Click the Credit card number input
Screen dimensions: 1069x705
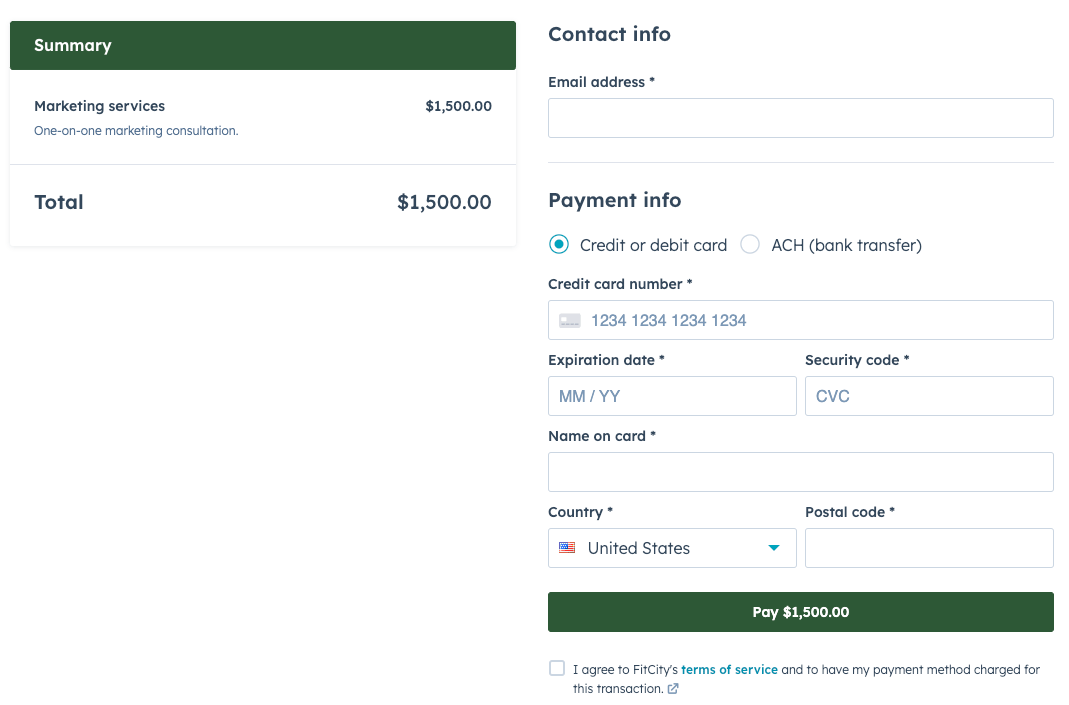pos(800,320)
